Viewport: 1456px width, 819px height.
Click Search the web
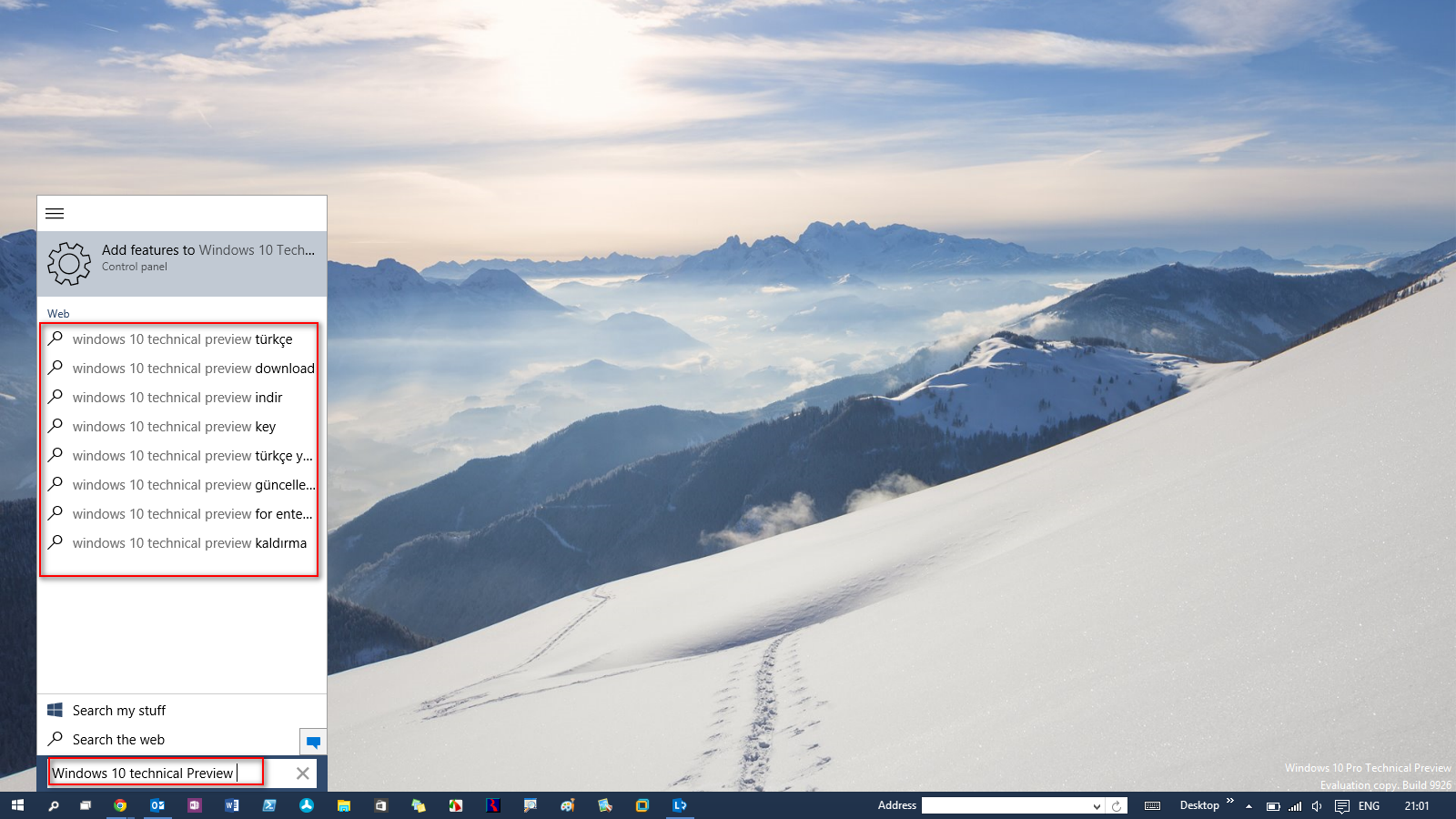tap(168, 740)
